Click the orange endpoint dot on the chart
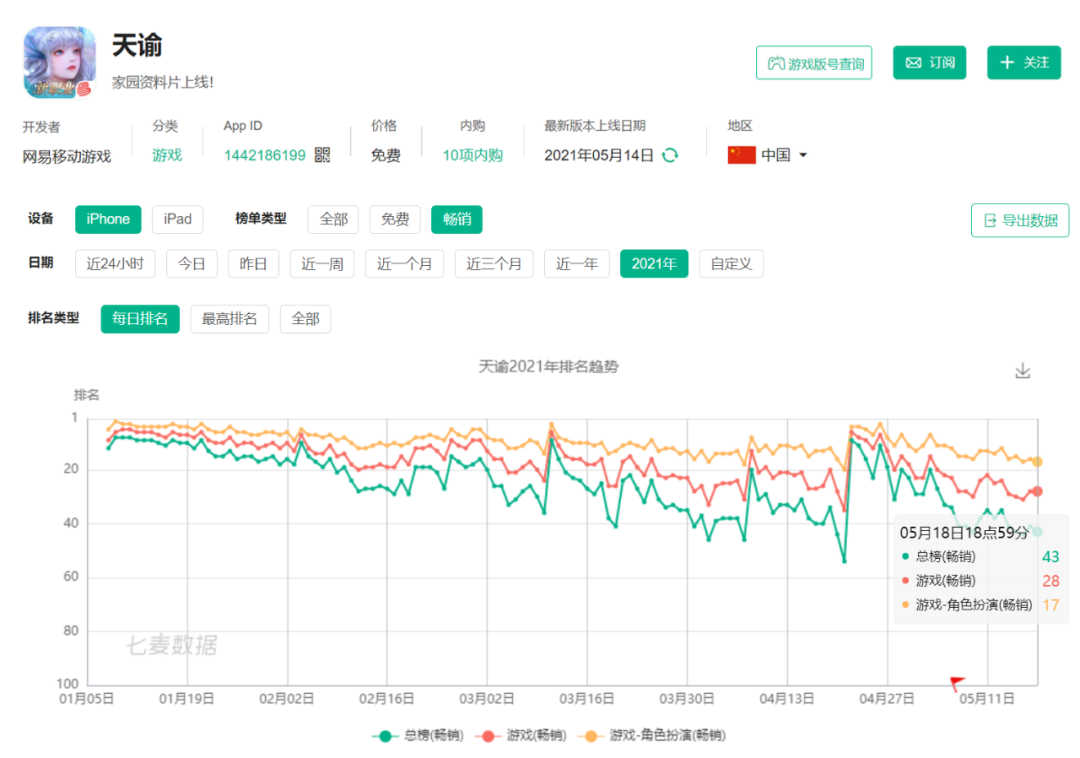 click(1037, 462)
